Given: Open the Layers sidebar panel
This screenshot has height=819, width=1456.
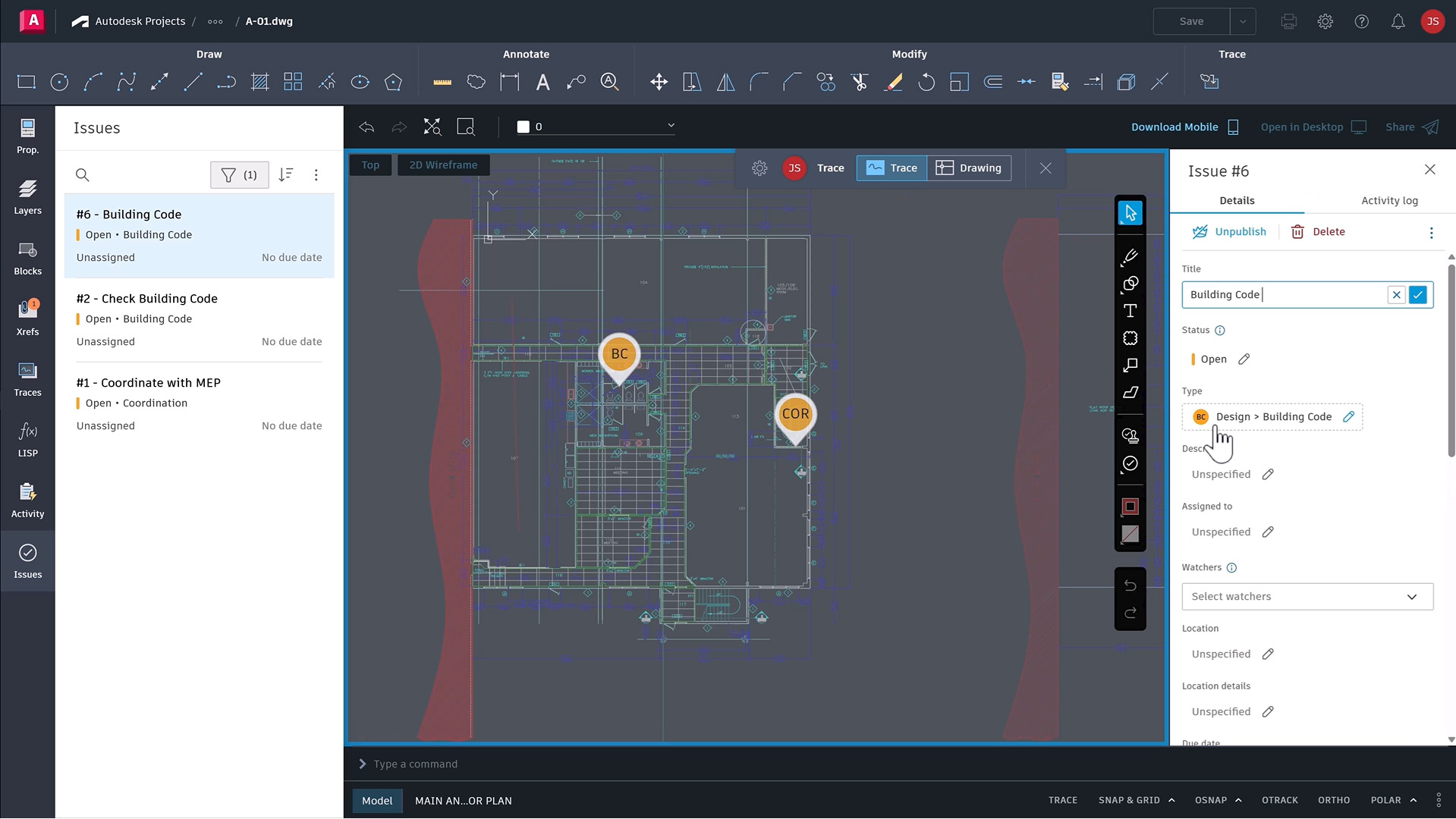Looking at the screenshot, I should (x=27, y=197).
